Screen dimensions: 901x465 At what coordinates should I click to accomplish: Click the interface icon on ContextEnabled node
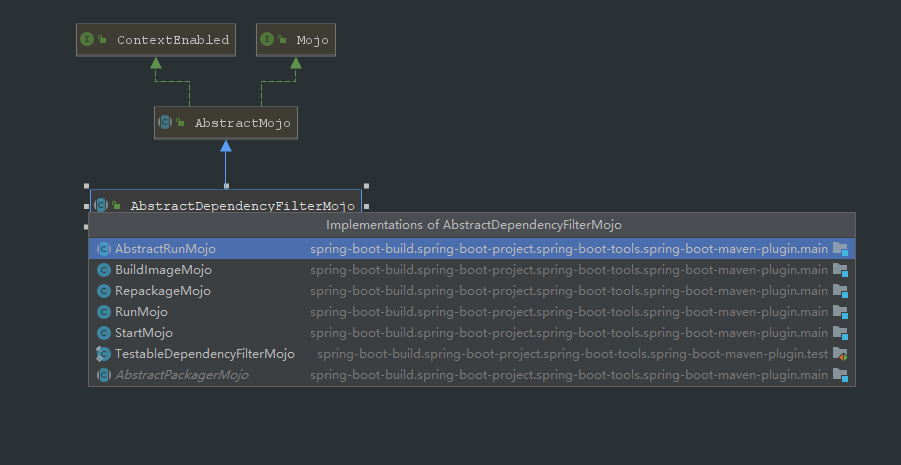[87, 40]
